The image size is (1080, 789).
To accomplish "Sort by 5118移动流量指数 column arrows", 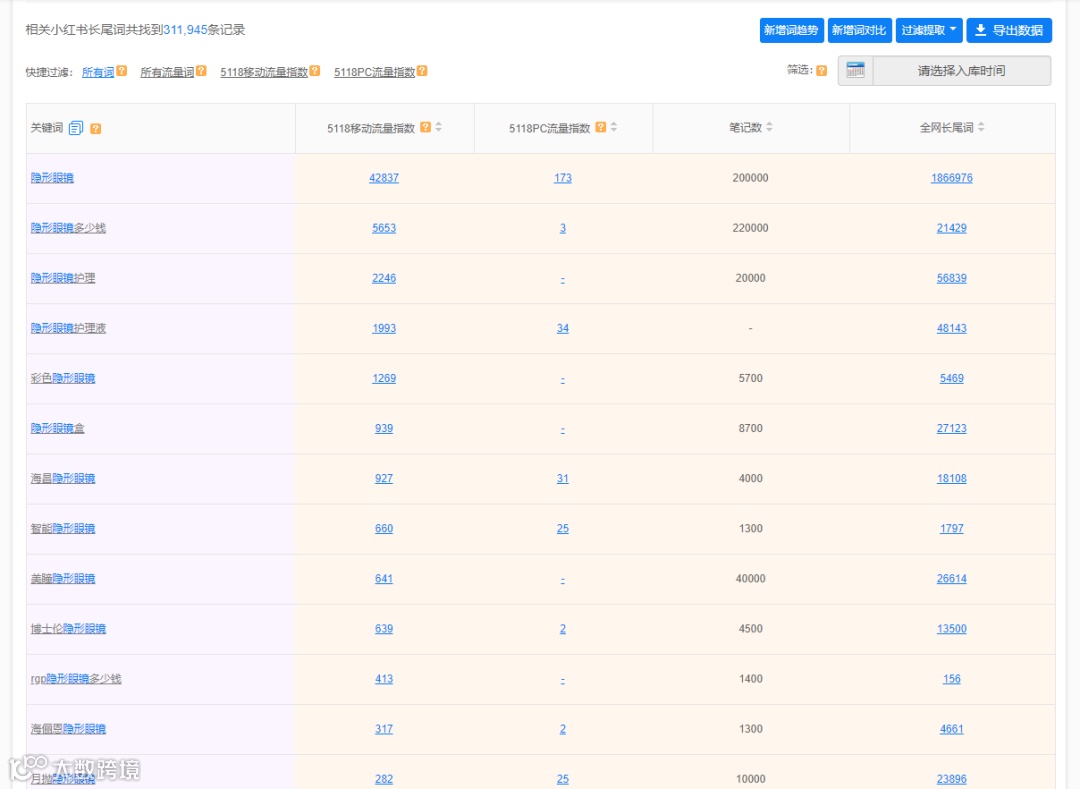I will (439, 127).
